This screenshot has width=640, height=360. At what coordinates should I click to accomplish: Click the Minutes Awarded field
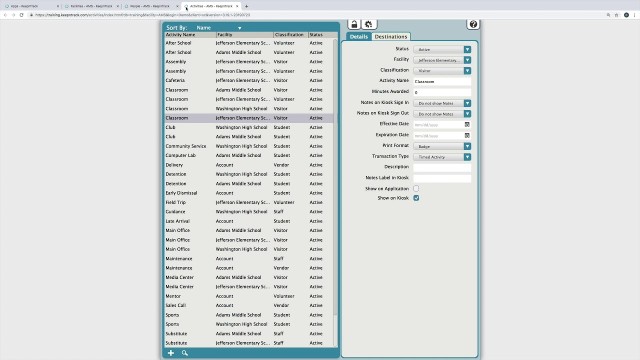click(x=442, y=92)
